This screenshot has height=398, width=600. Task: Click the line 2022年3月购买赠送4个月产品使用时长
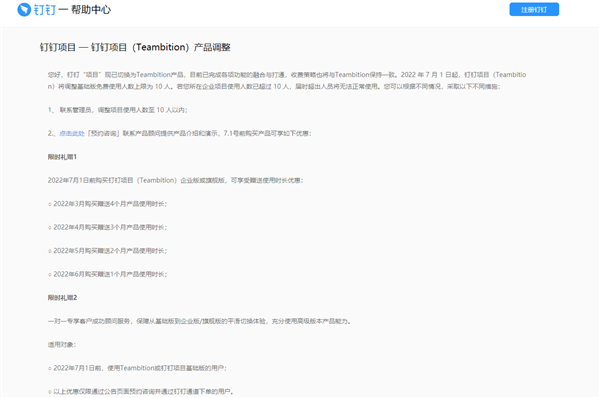(x=108, y=204)
